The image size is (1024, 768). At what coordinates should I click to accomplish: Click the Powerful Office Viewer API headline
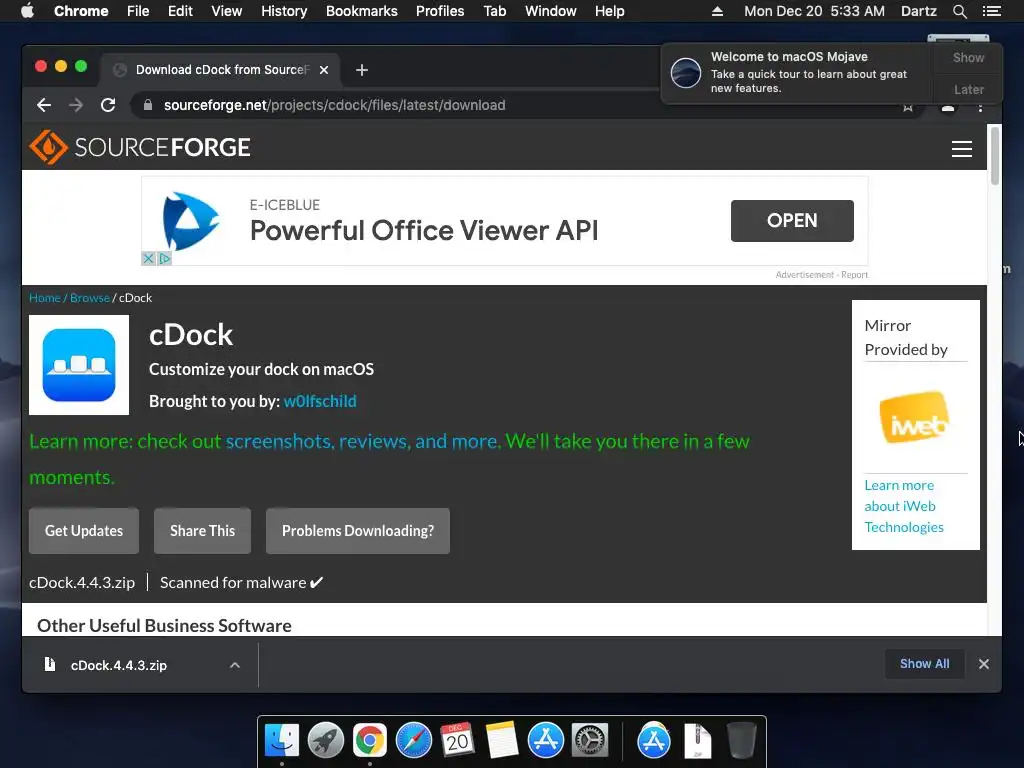[424, 231]
